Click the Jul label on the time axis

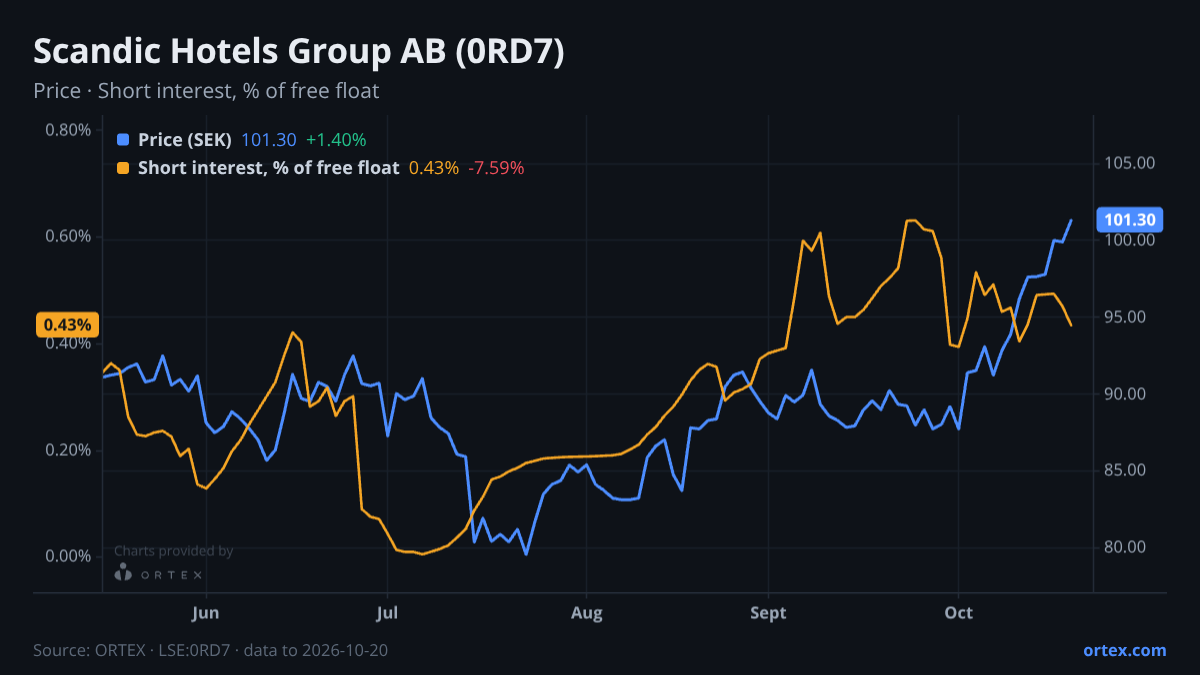coord(387,613)
